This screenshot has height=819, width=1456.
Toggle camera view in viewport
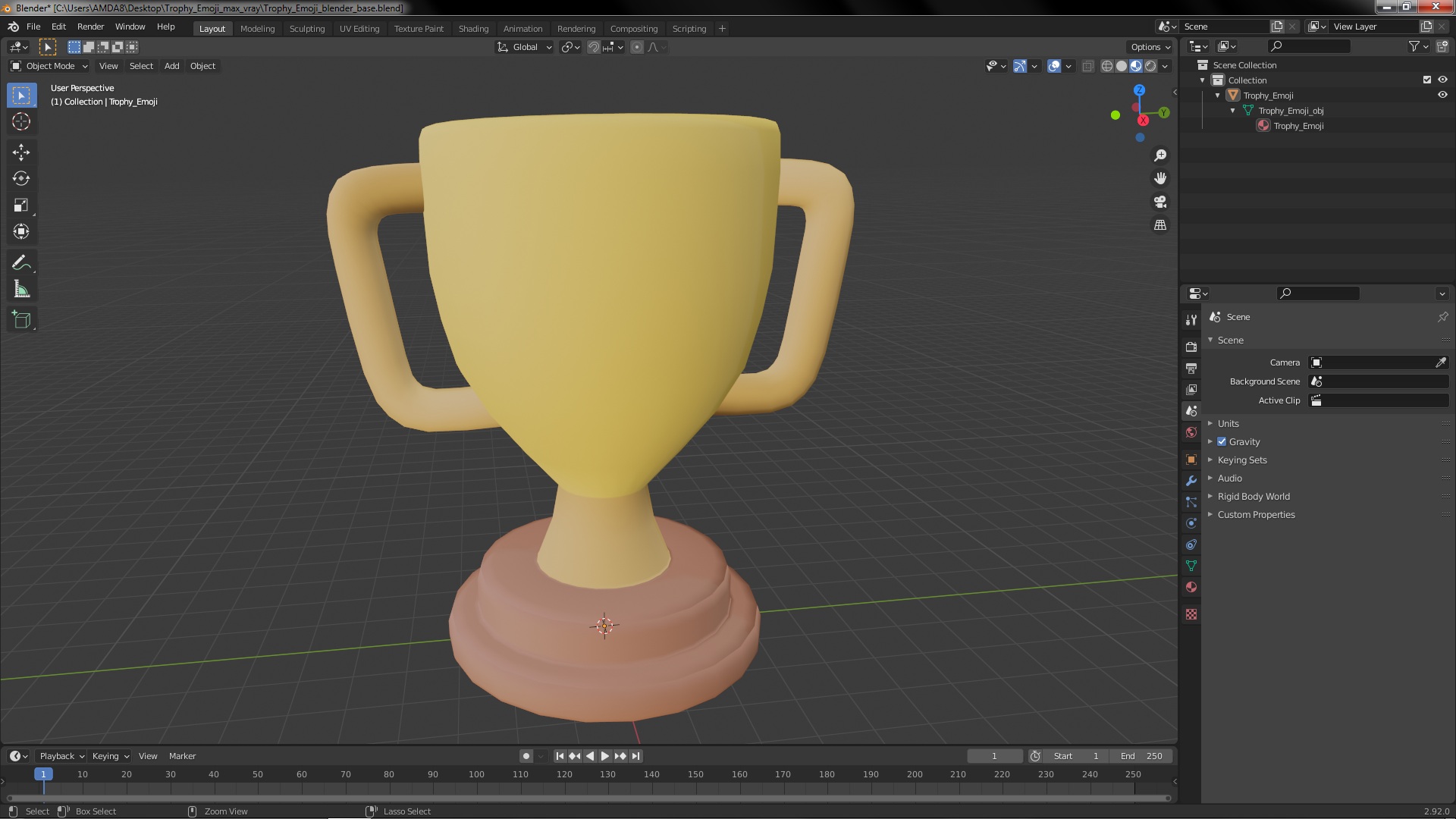coord(1160,202)
